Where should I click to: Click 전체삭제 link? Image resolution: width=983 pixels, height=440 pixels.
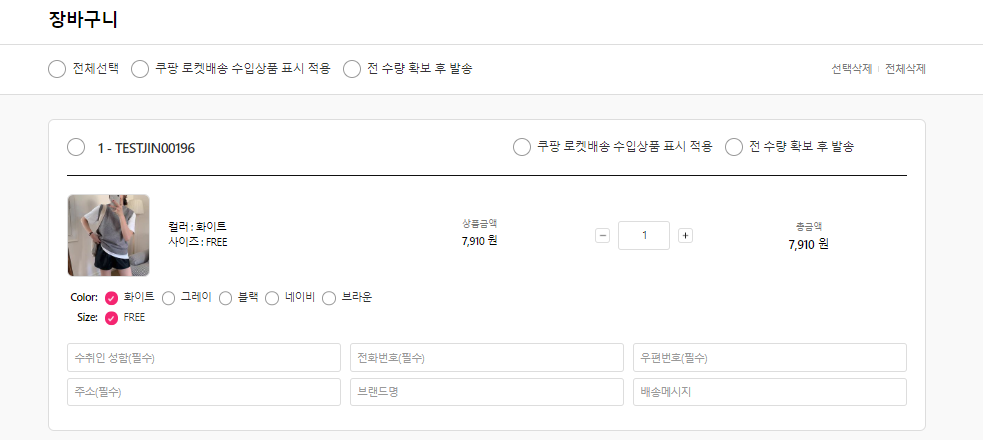[905, 69]
